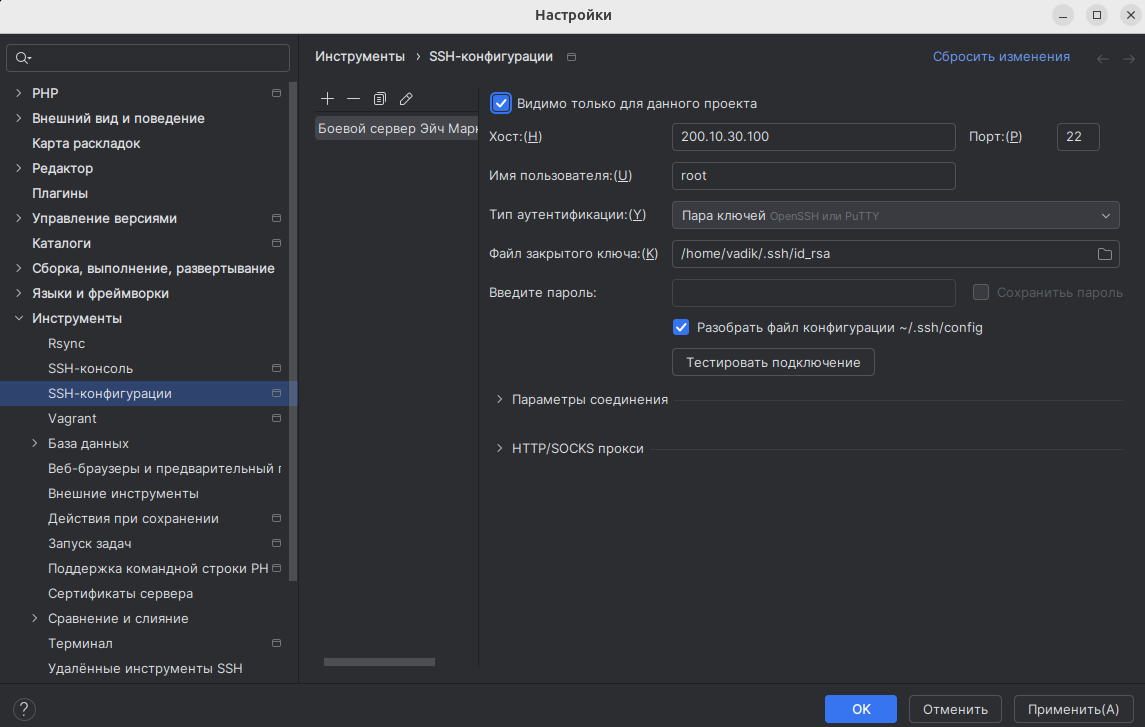The width and height of the screenshot is (1145, 727).
Task: Select 'SSH-консоль' in the settings tree
Action: [x=90, y=368]
